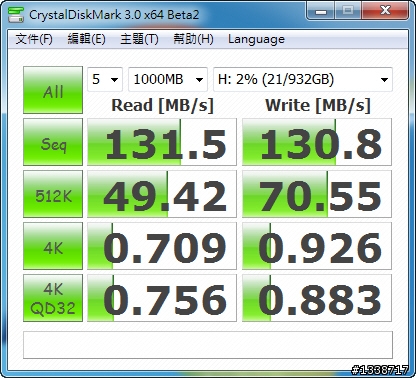Click the Write [MB/s] column header
Screen dimensions: 416x378
pos(318,105)
